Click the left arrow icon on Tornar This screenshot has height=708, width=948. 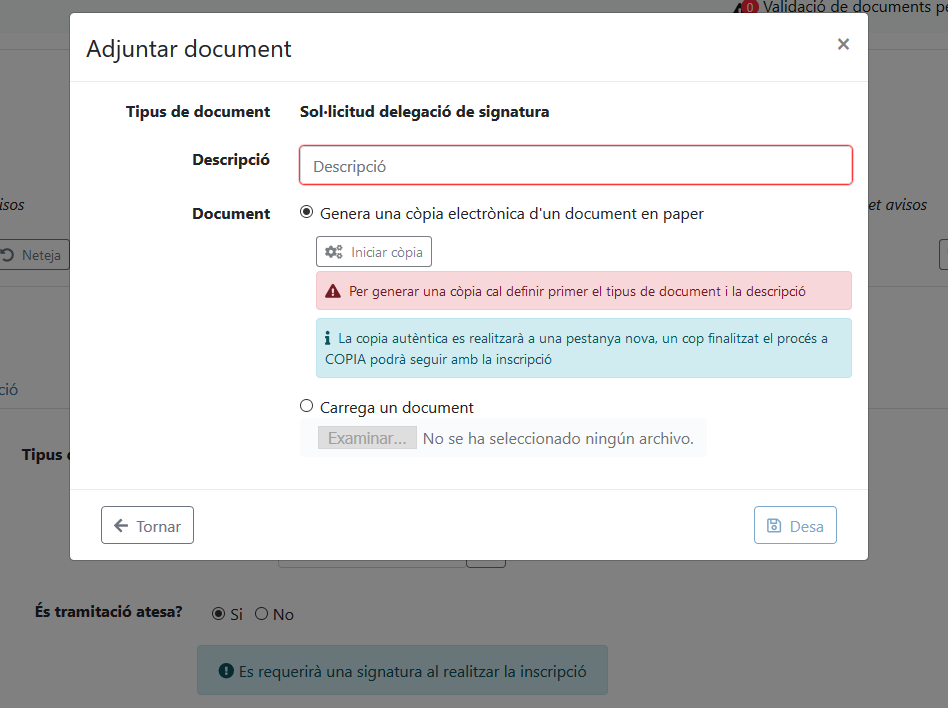click(x=121, y=526)
